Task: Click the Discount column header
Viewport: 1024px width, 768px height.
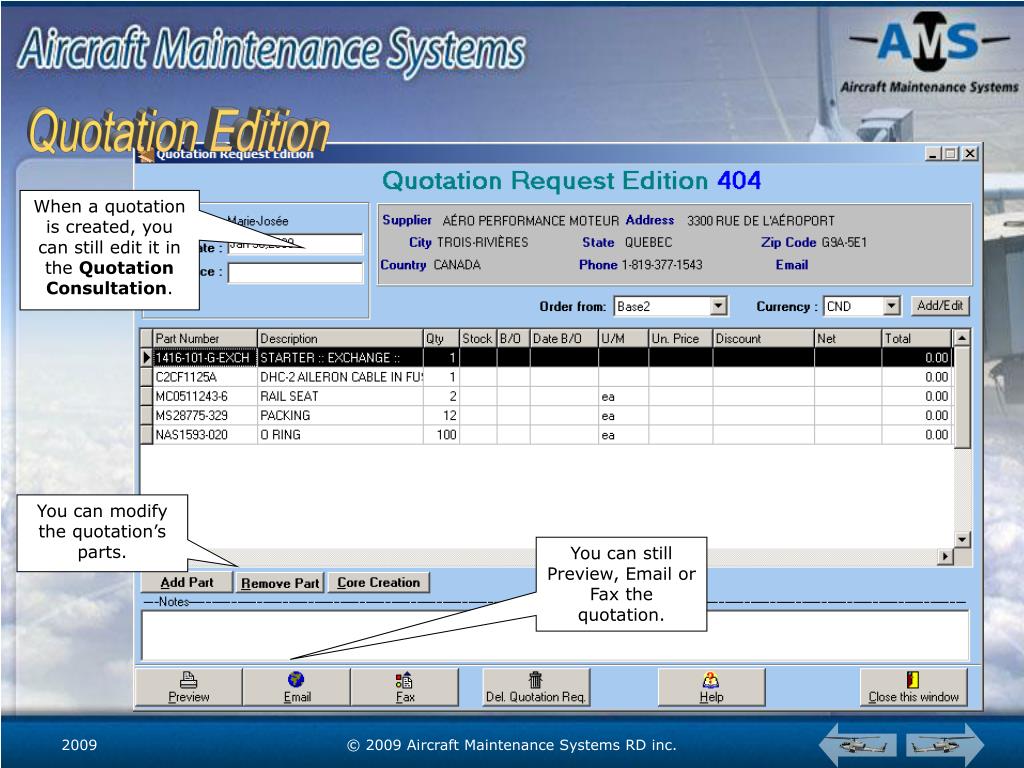Action: [763, 338]
